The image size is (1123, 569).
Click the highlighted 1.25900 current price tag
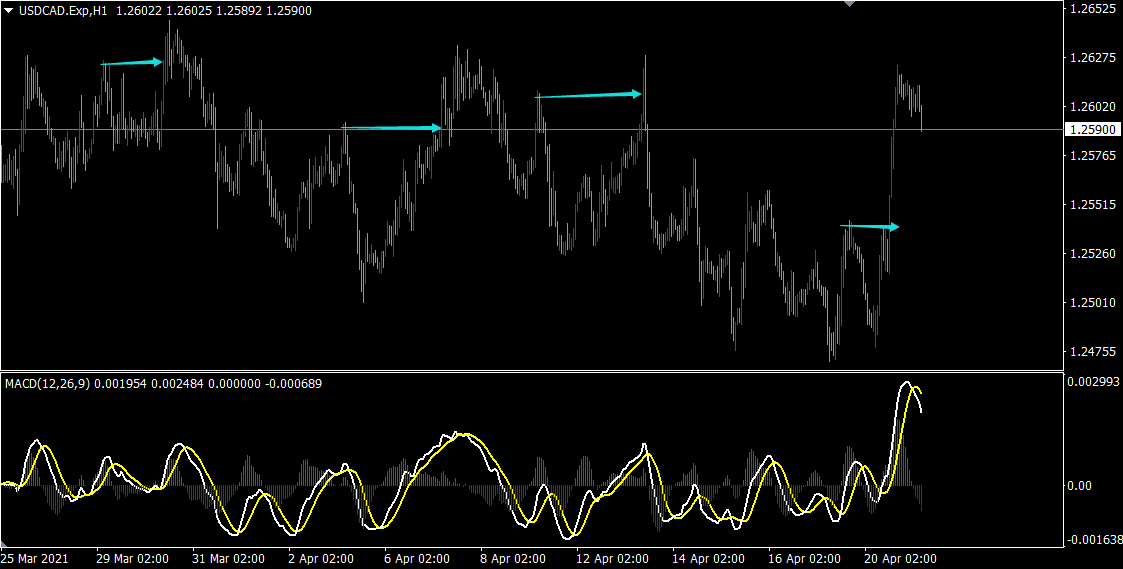click(x=1092, y=130)
